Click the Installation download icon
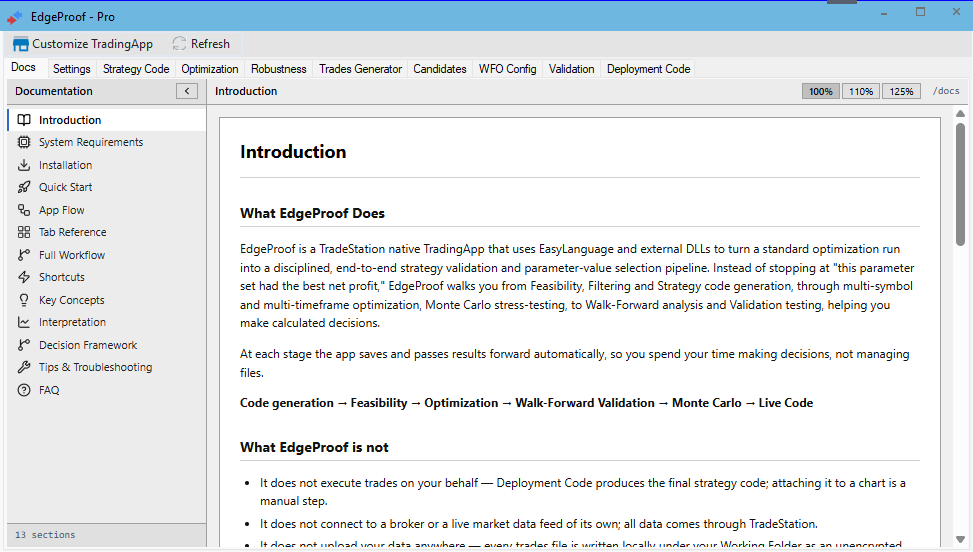This screenshot has width=973, height=552. [24, 165]
